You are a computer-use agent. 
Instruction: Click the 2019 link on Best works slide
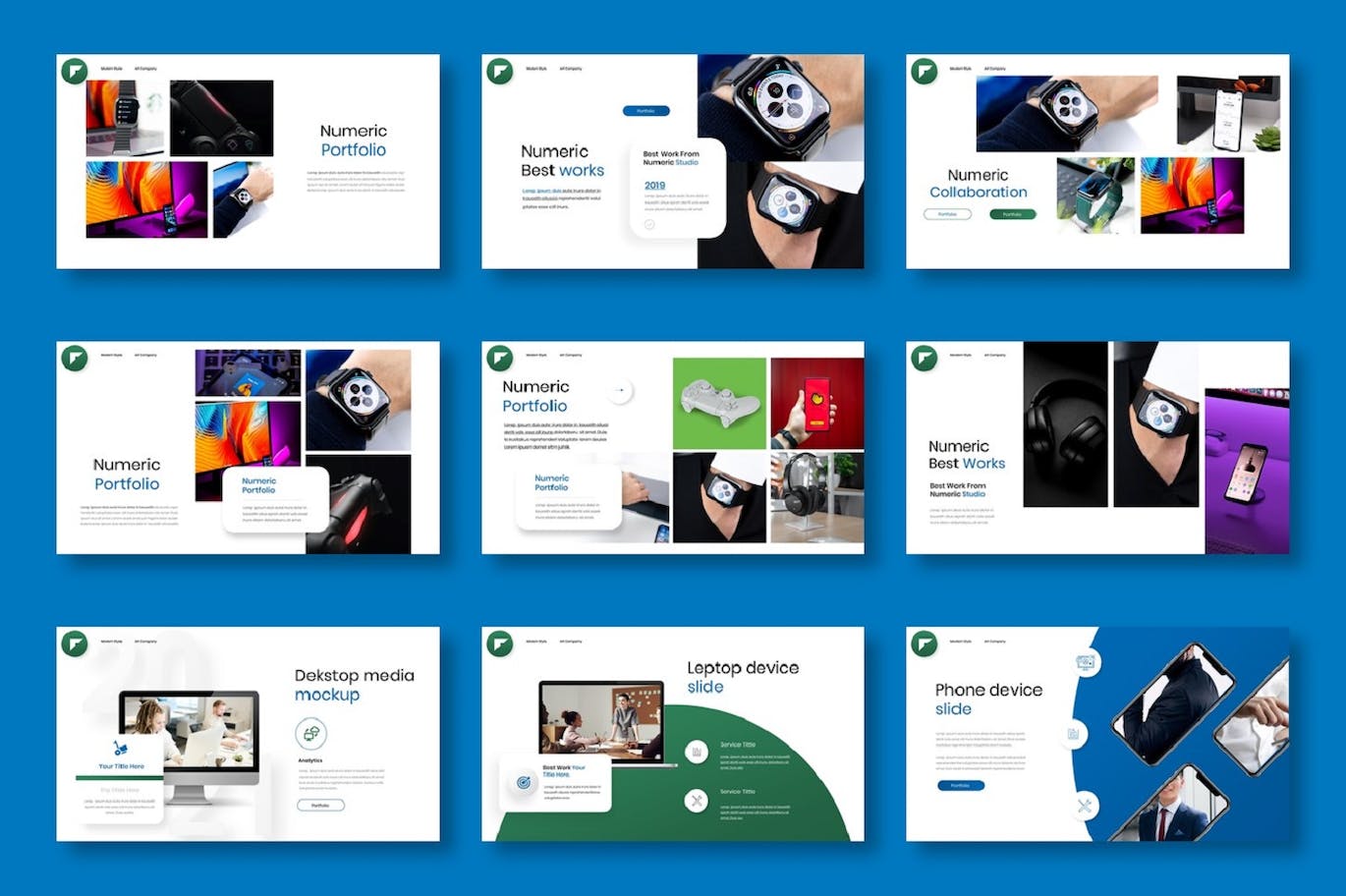point(654,185)
